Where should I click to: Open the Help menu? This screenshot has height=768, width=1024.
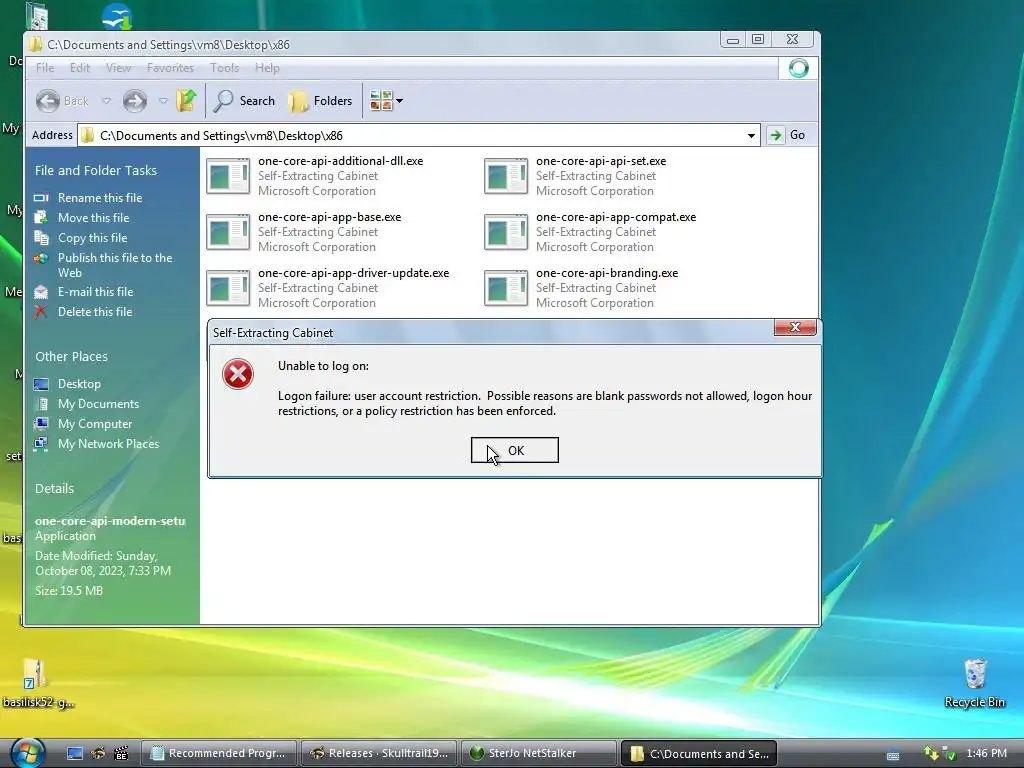pos(266,68)
